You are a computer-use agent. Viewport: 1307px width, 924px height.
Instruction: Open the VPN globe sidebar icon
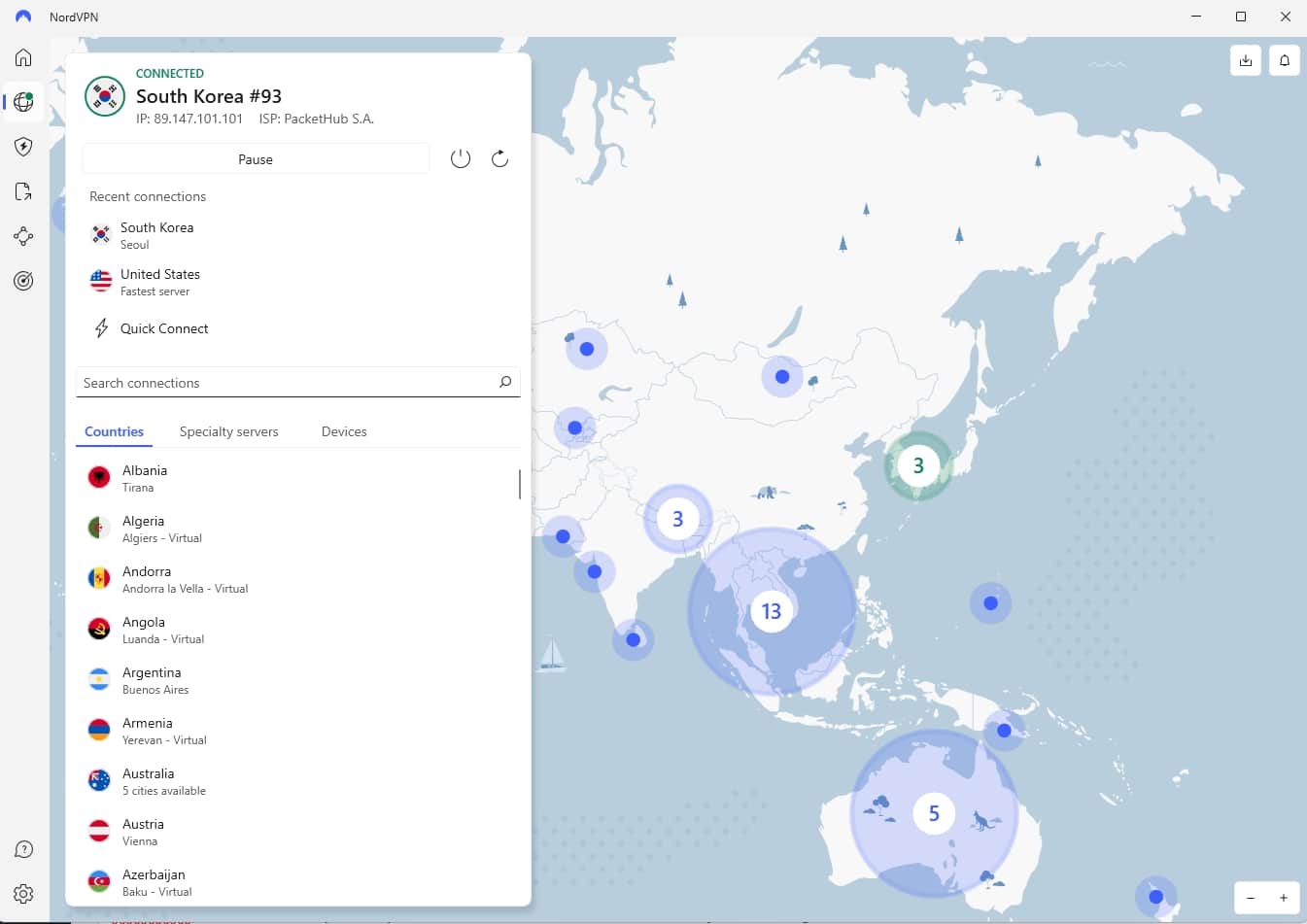[23, 102]
